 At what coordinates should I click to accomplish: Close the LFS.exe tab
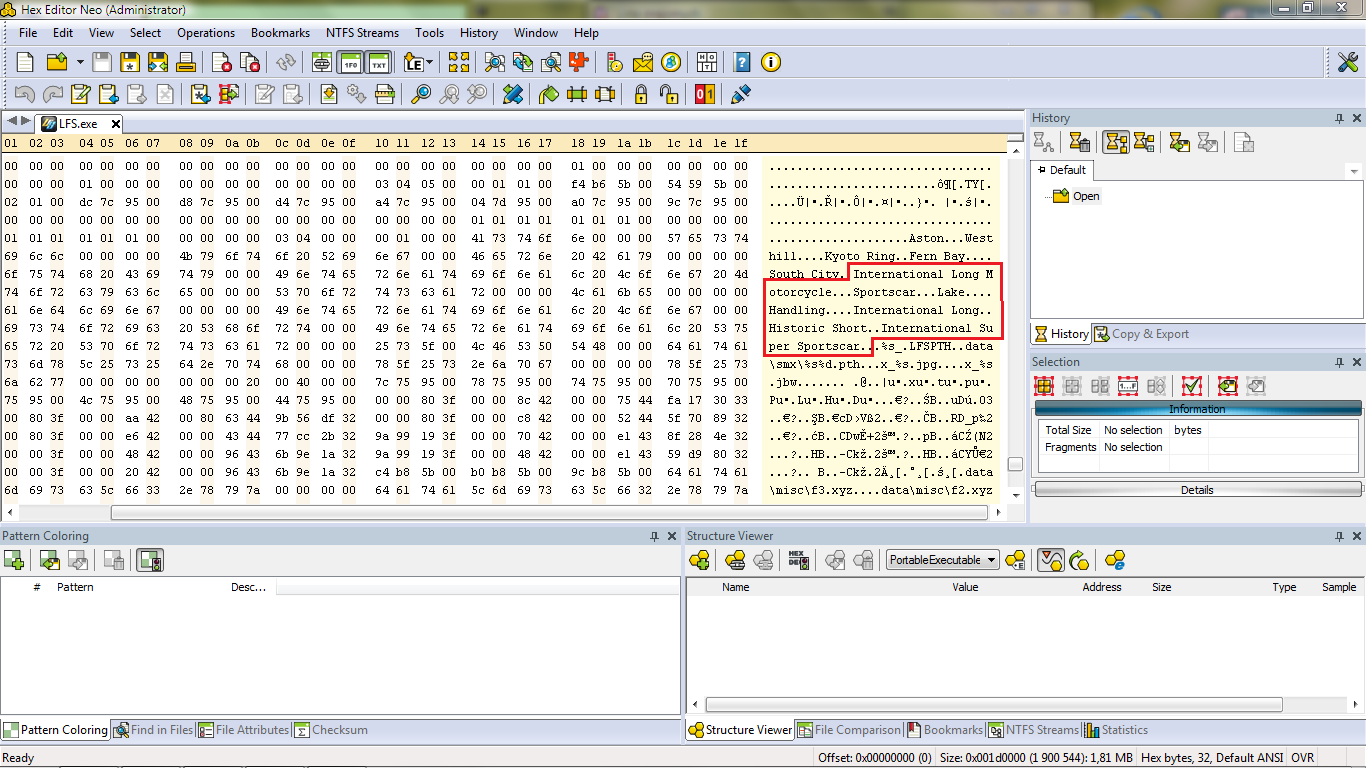click(115, 124)
